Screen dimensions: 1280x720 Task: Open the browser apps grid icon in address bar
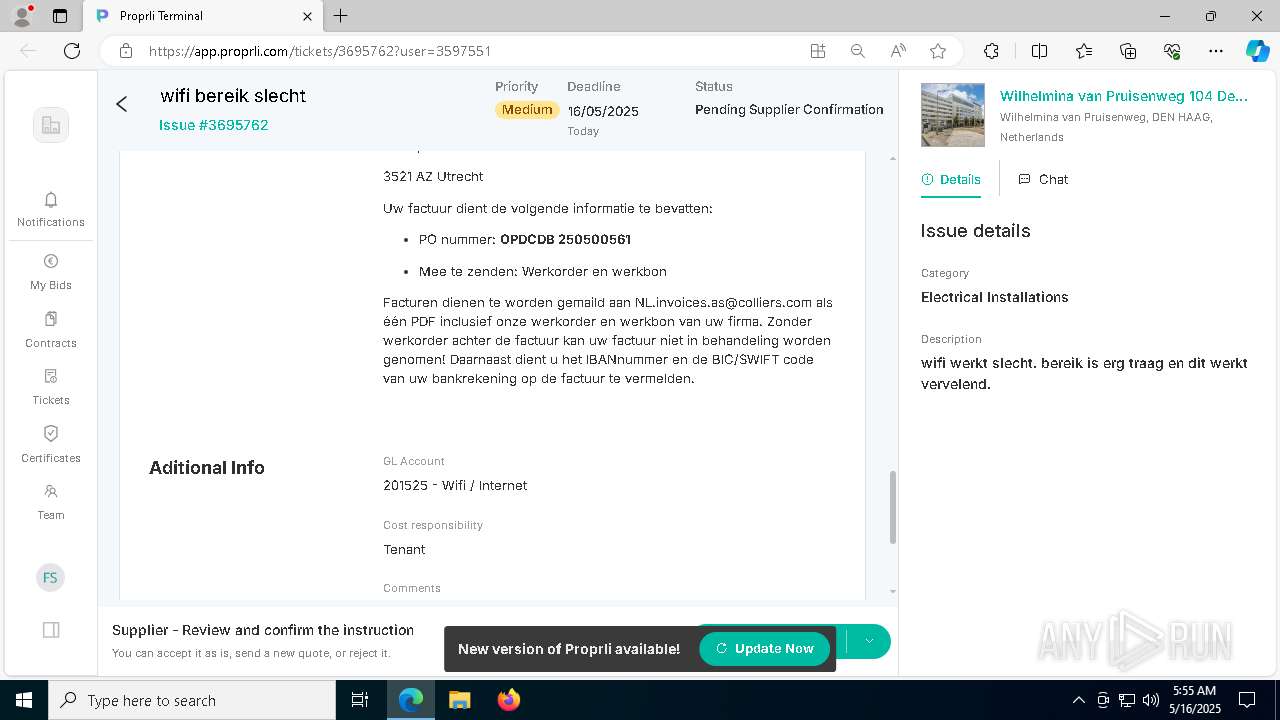pos(818,51)
